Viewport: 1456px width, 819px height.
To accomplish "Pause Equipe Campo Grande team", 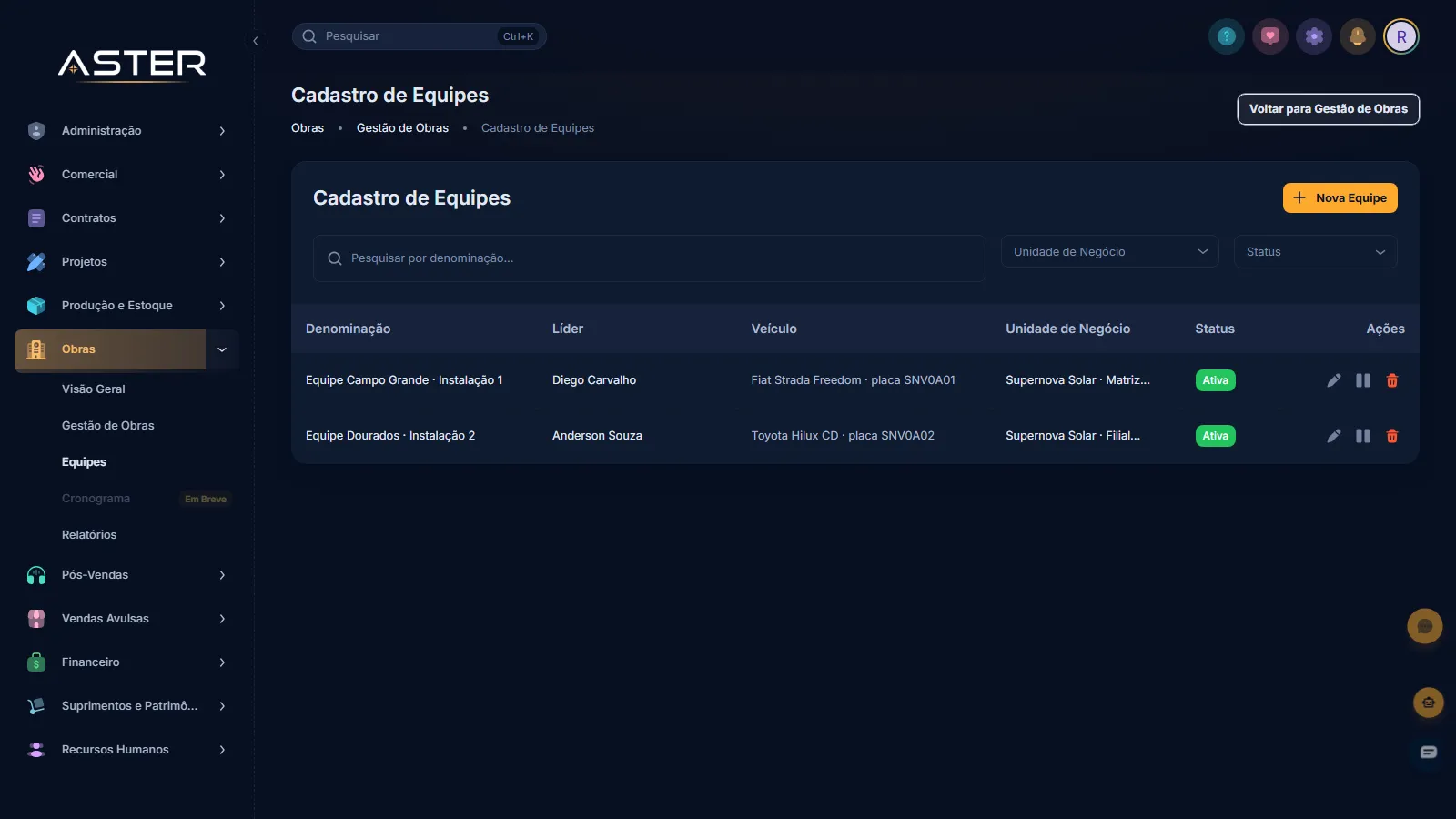I will pos(1363,380).
